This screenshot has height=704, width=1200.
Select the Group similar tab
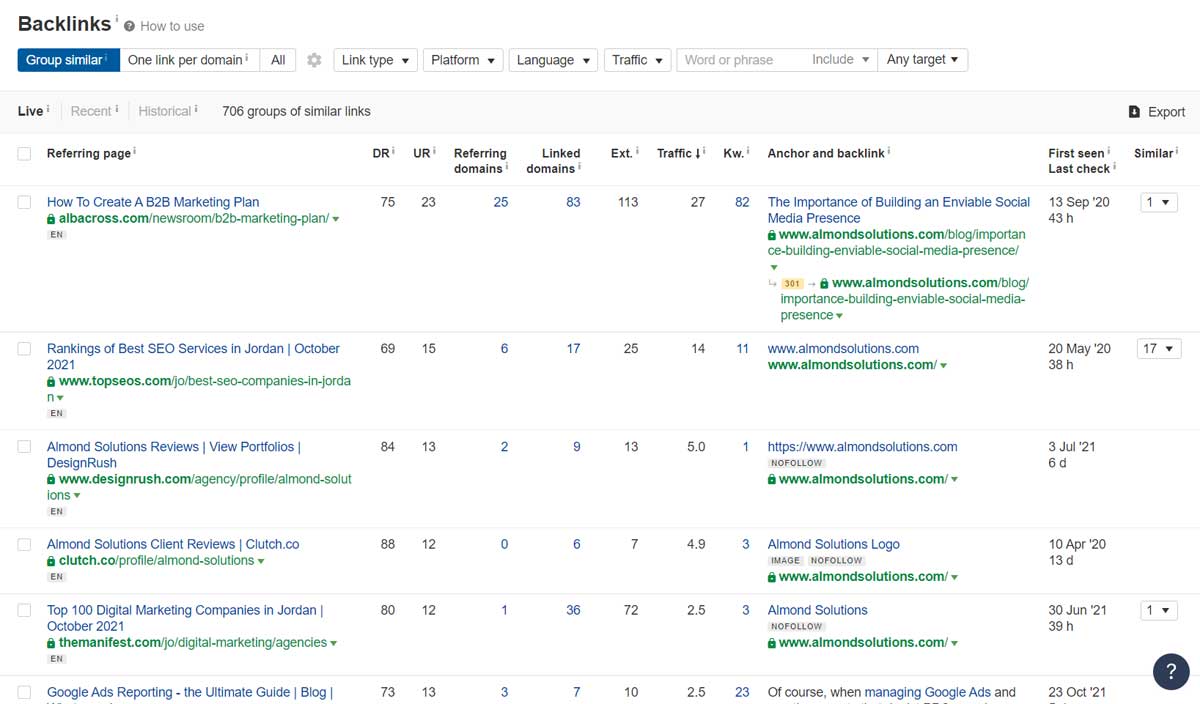pyautogui.click(x=68, y=60)
